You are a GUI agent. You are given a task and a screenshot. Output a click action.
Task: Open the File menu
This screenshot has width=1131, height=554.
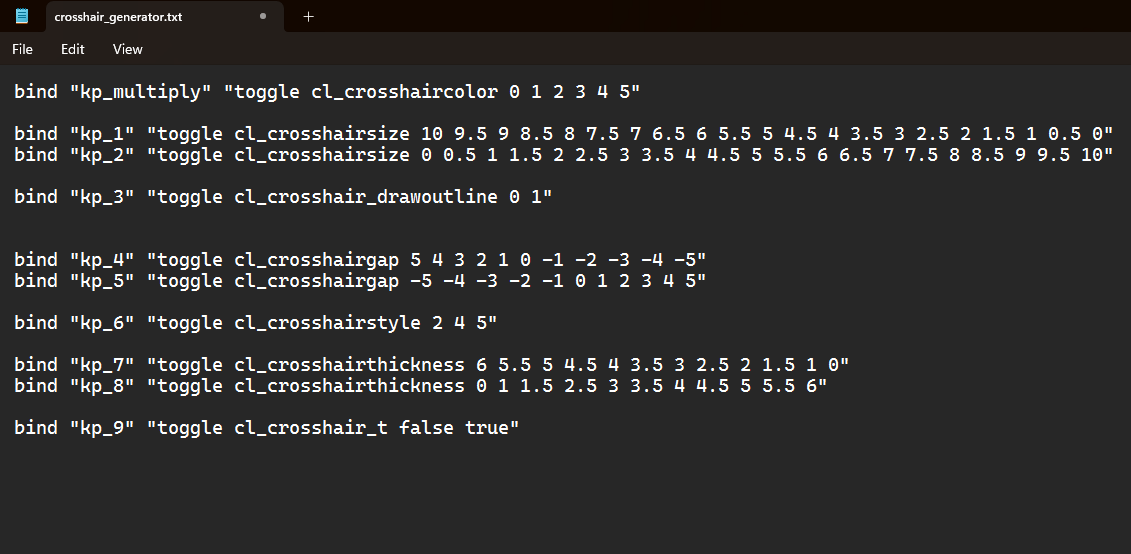click(22, 49)
